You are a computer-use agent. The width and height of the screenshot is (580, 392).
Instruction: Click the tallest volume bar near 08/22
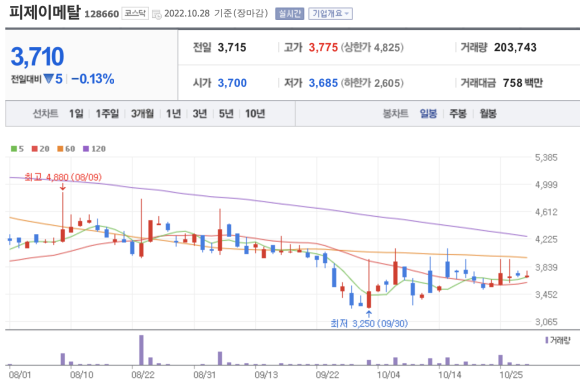(x=141, y=350)
